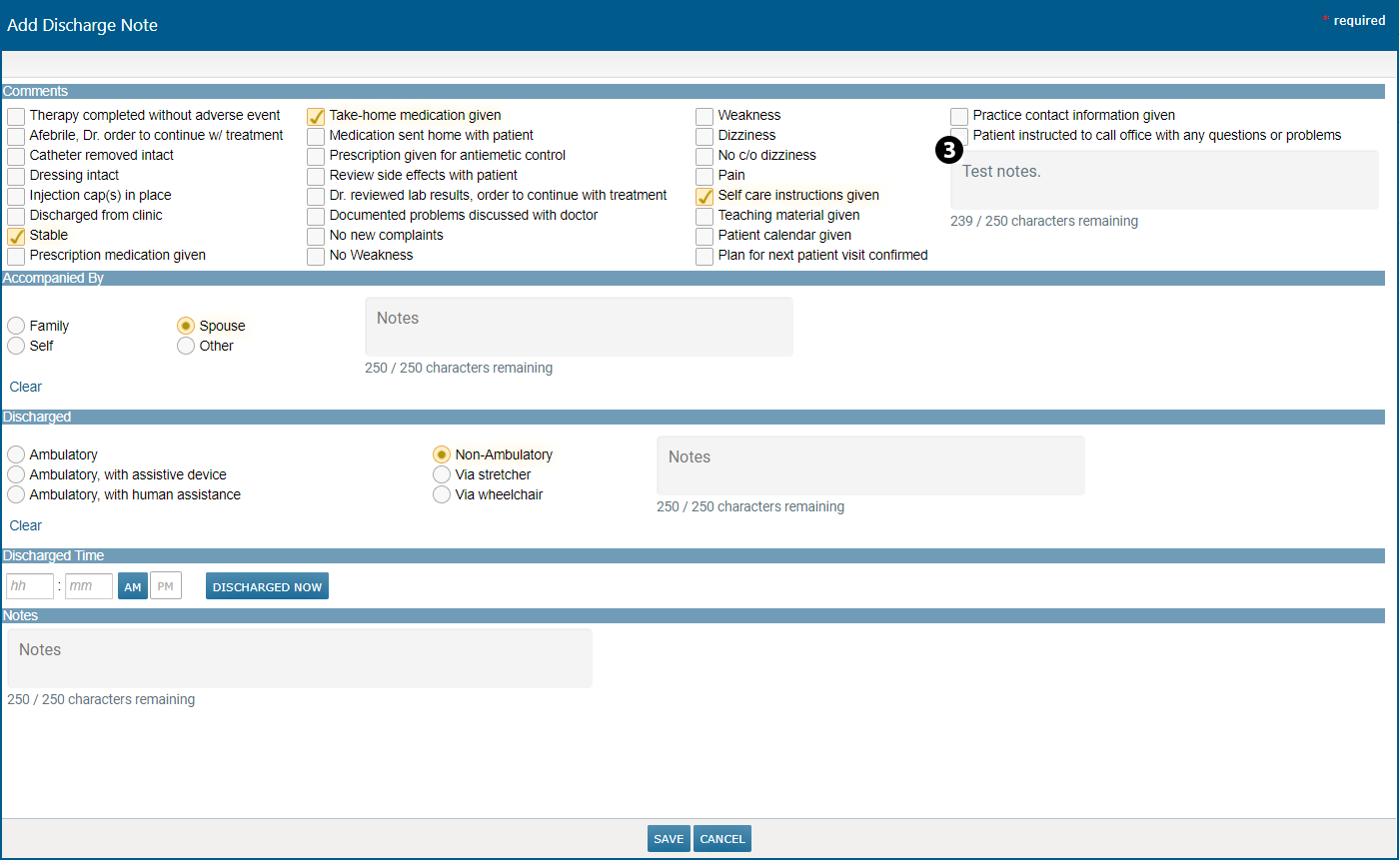Check Patient calendar given option
Screen dimensions: 1400x863
coord(704,237)
